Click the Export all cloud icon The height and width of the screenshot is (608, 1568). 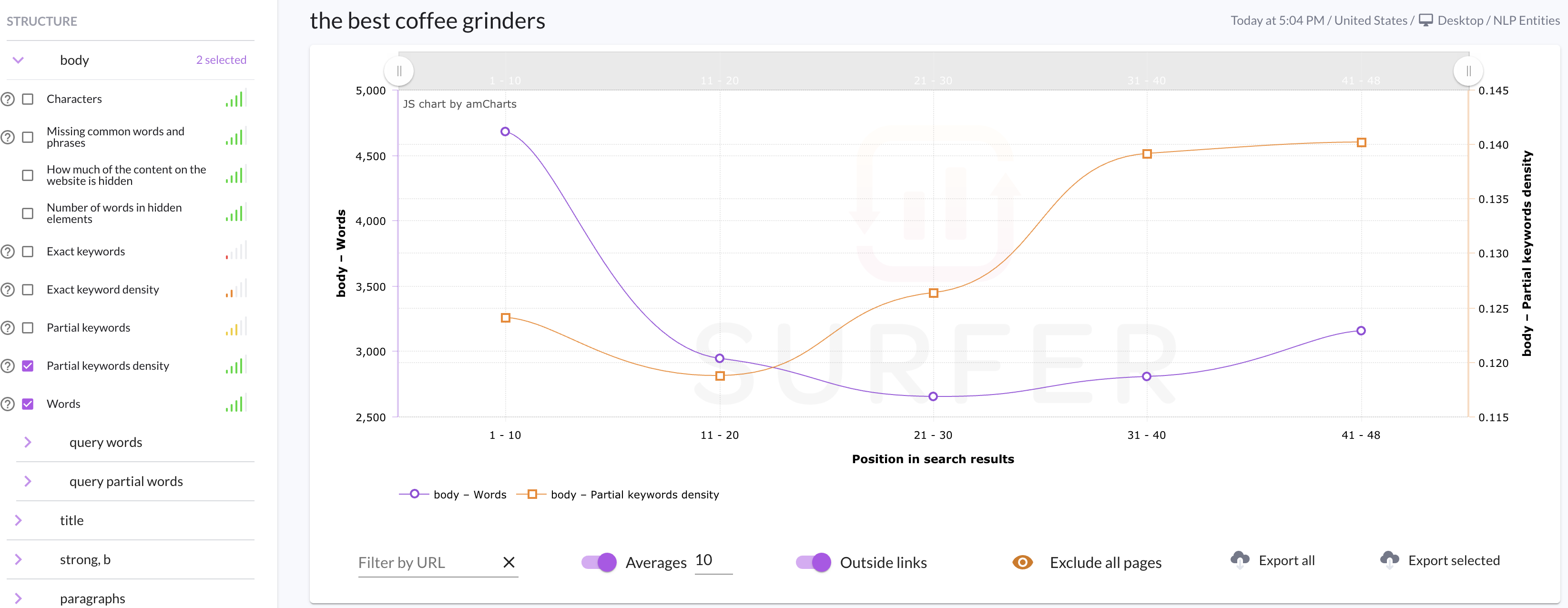click(1239, 560)
